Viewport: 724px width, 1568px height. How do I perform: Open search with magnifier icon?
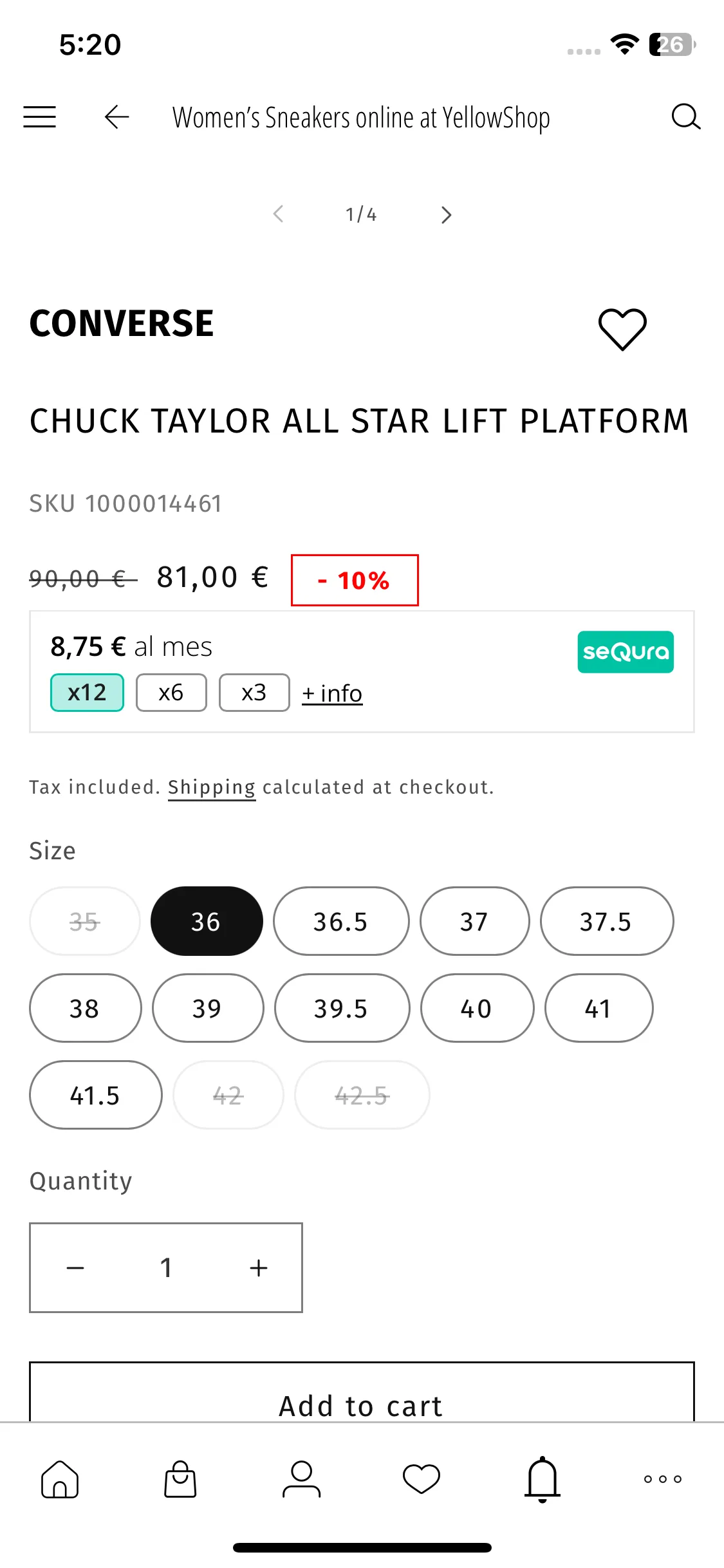tap(685, 117)
